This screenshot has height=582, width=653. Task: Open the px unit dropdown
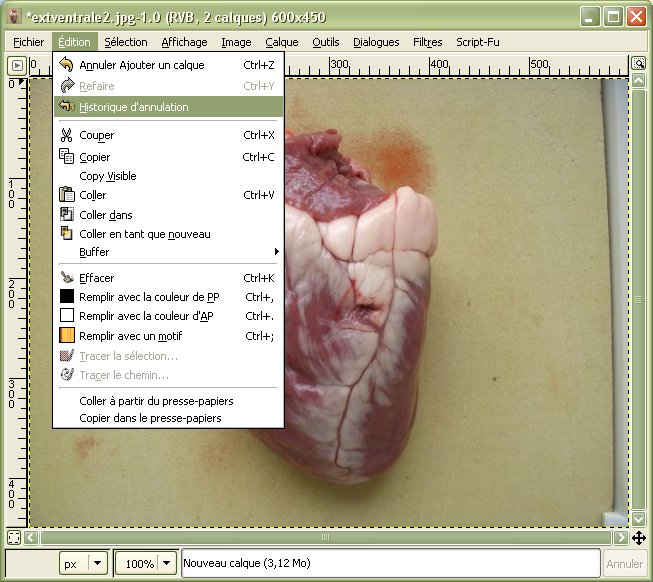(x=97, y=564)
